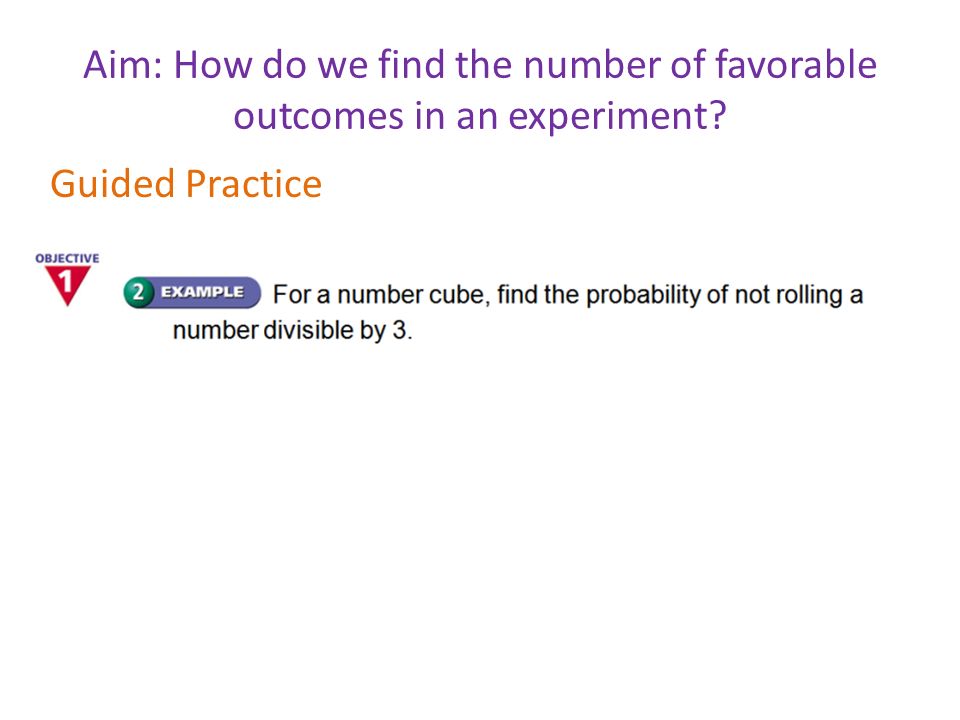Select the purple EXAMPLE badge label
The height and width of the screenshot is (720, 960).
tap(202, 292)
